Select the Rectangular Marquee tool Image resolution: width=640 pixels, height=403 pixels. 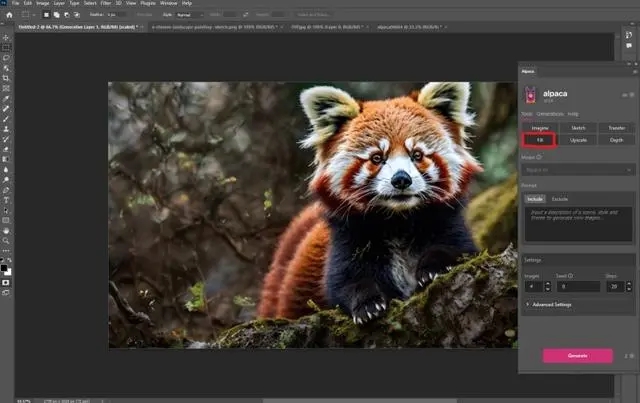click(x=6, y=47)
